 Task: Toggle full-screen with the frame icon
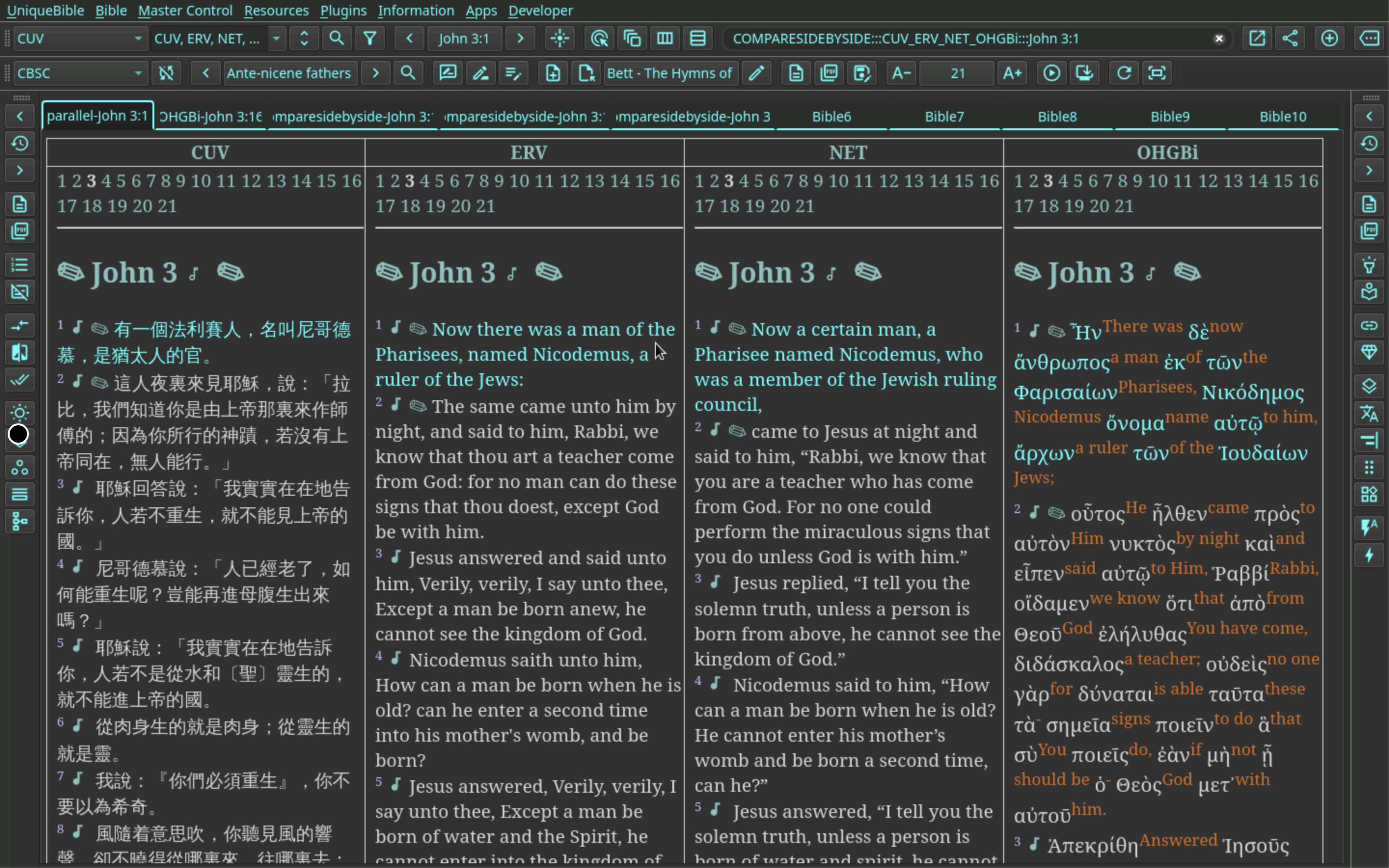1157,73
